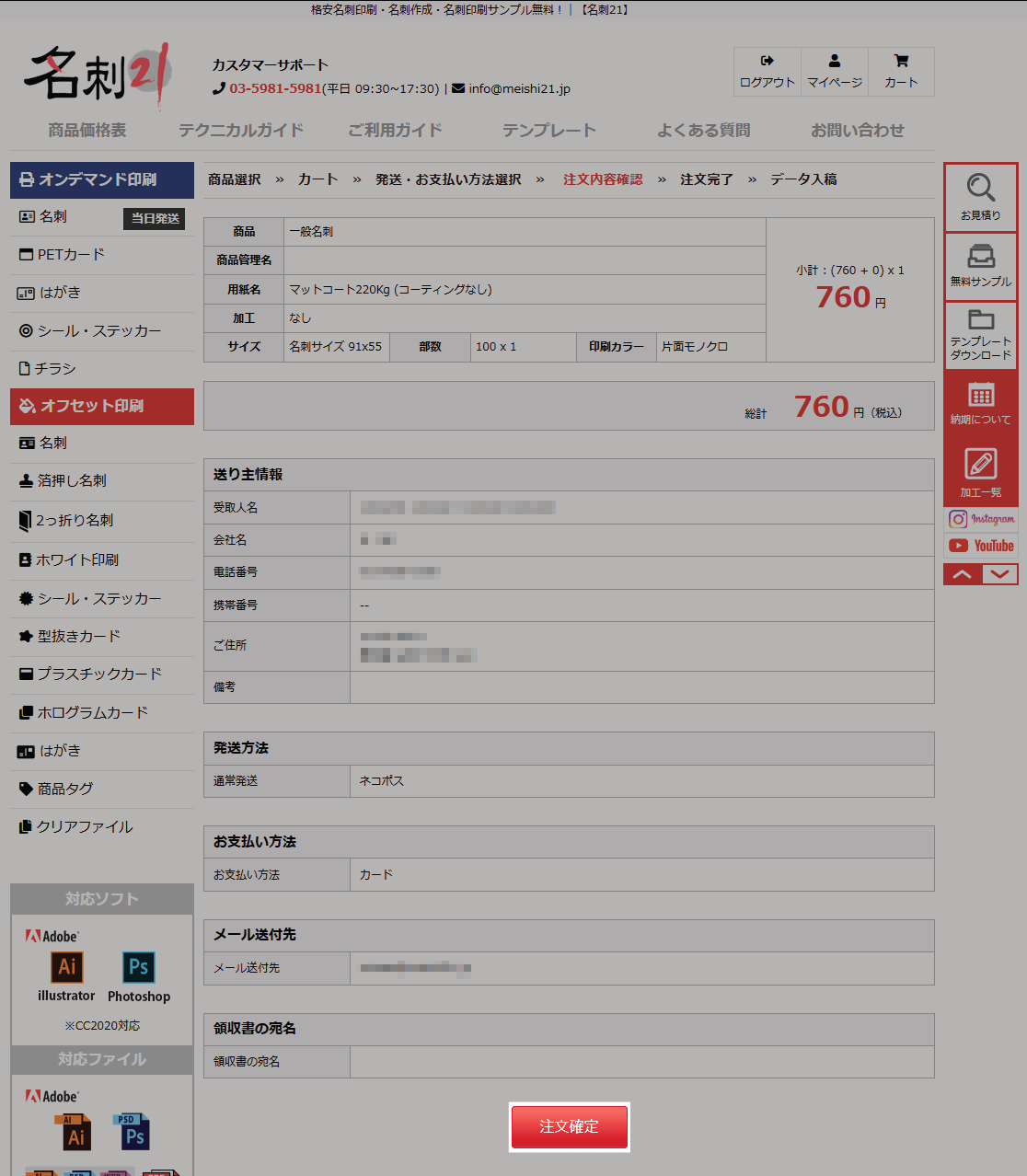This screenshot has height=1176, width=1027.
Task: Click the ※CC2020対応 note
Action: pyautogui.click(x=102, y=1026)
